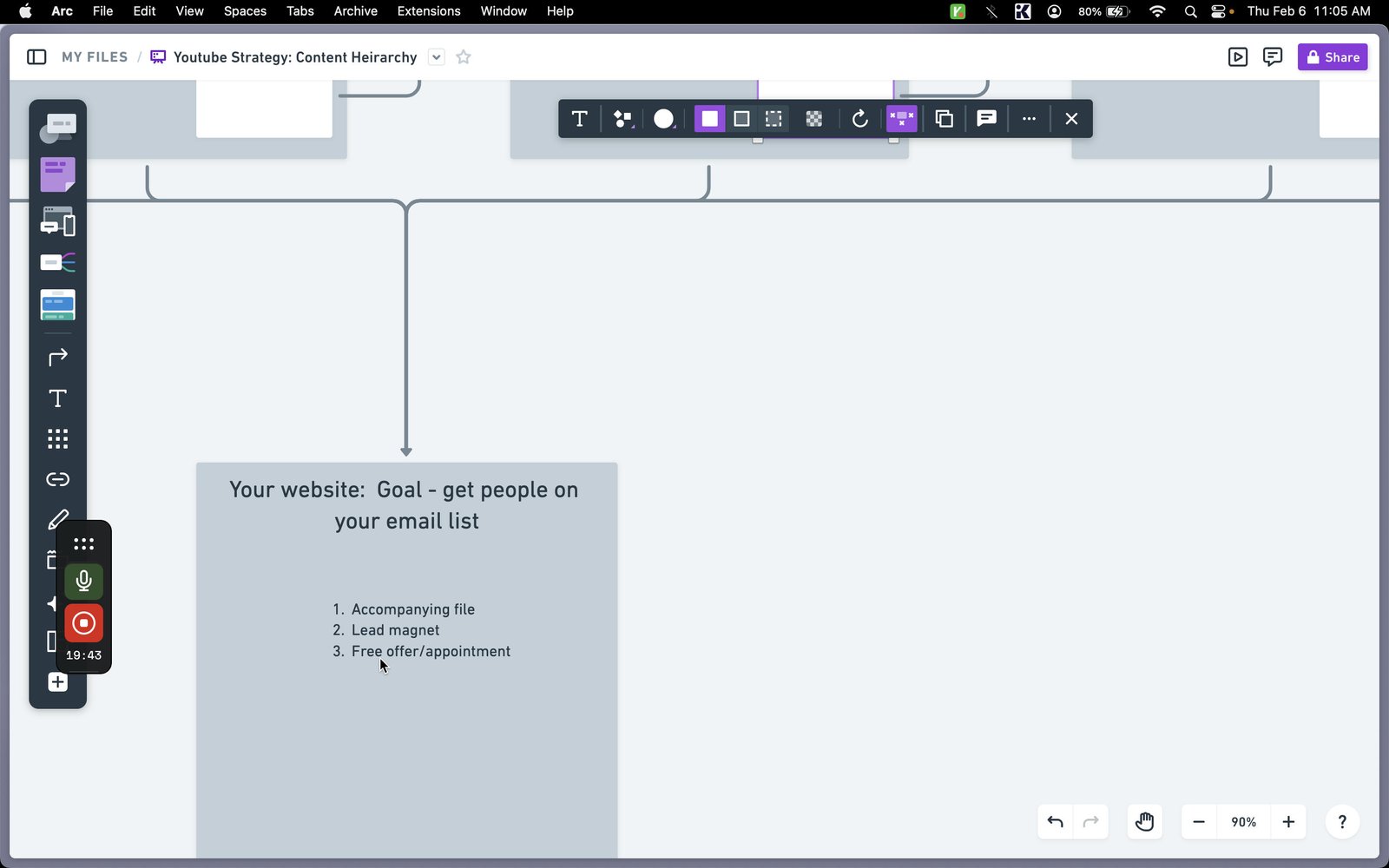This screenshot has height=868, width=1389.
Task: Toggle the purple highlighted toolbar button
Action: point(902,119)
